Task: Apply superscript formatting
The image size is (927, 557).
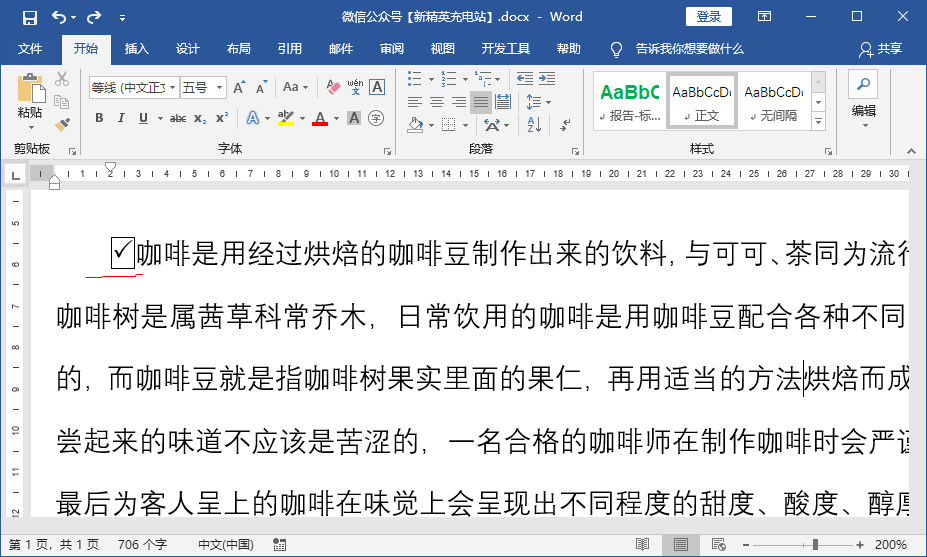Action: [x=222, y=118]
